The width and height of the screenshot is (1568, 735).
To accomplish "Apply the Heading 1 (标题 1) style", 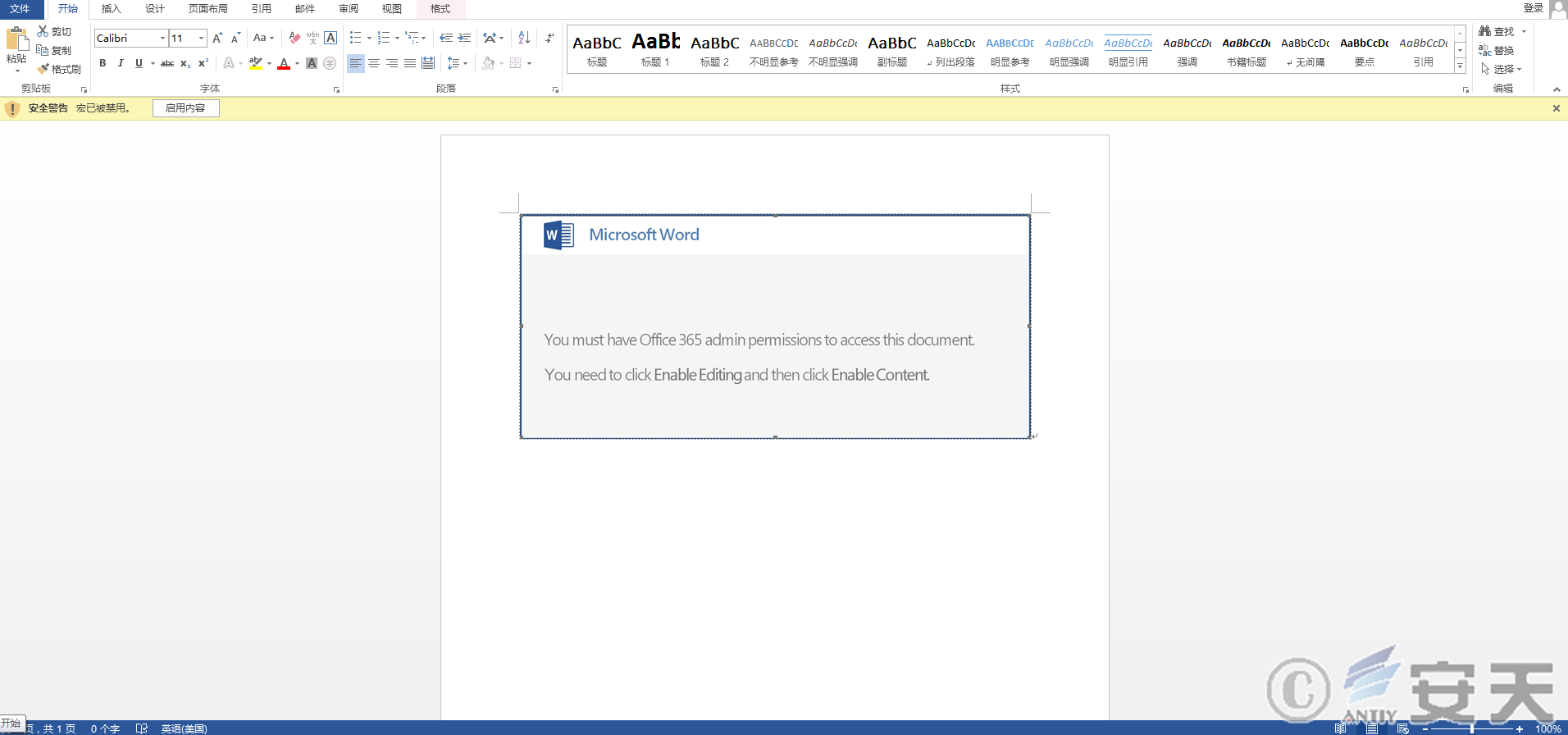I will pos(656,50).
